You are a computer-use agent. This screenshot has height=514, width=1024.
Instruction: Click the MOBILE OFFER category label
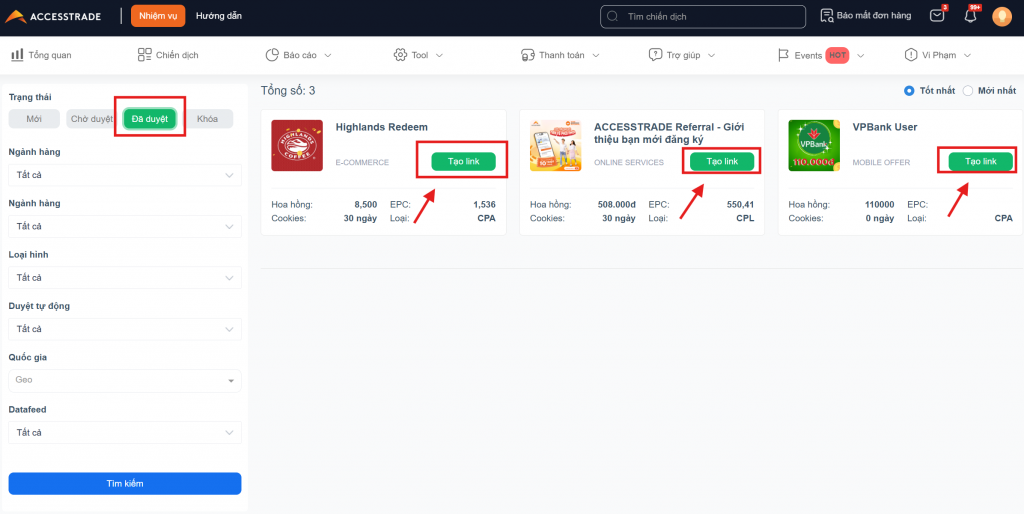(x=881, y=163)
